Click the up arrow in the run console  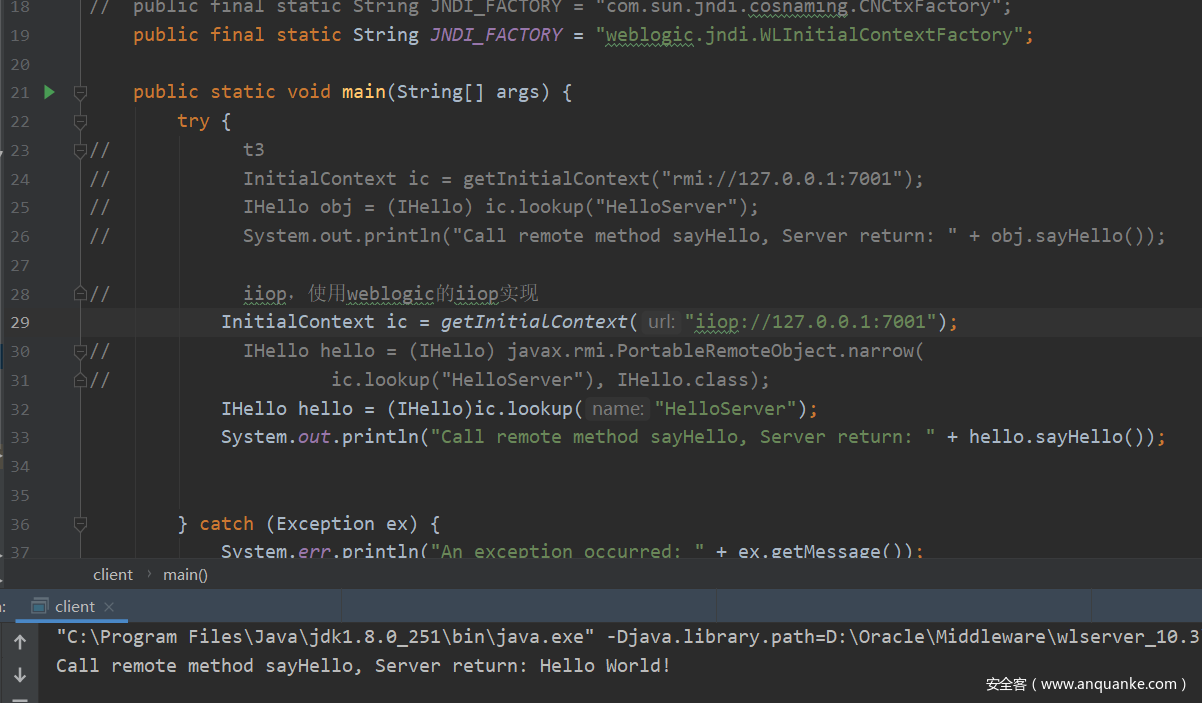click(x=20, y=643)
